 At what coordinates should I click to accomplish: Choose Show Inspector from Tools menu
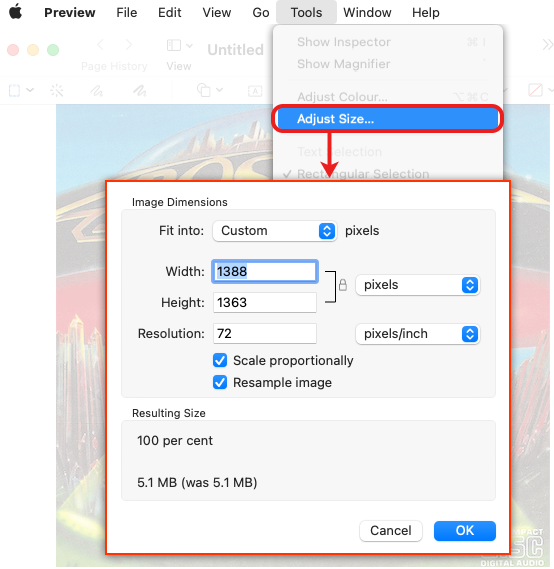coord(388,42)
